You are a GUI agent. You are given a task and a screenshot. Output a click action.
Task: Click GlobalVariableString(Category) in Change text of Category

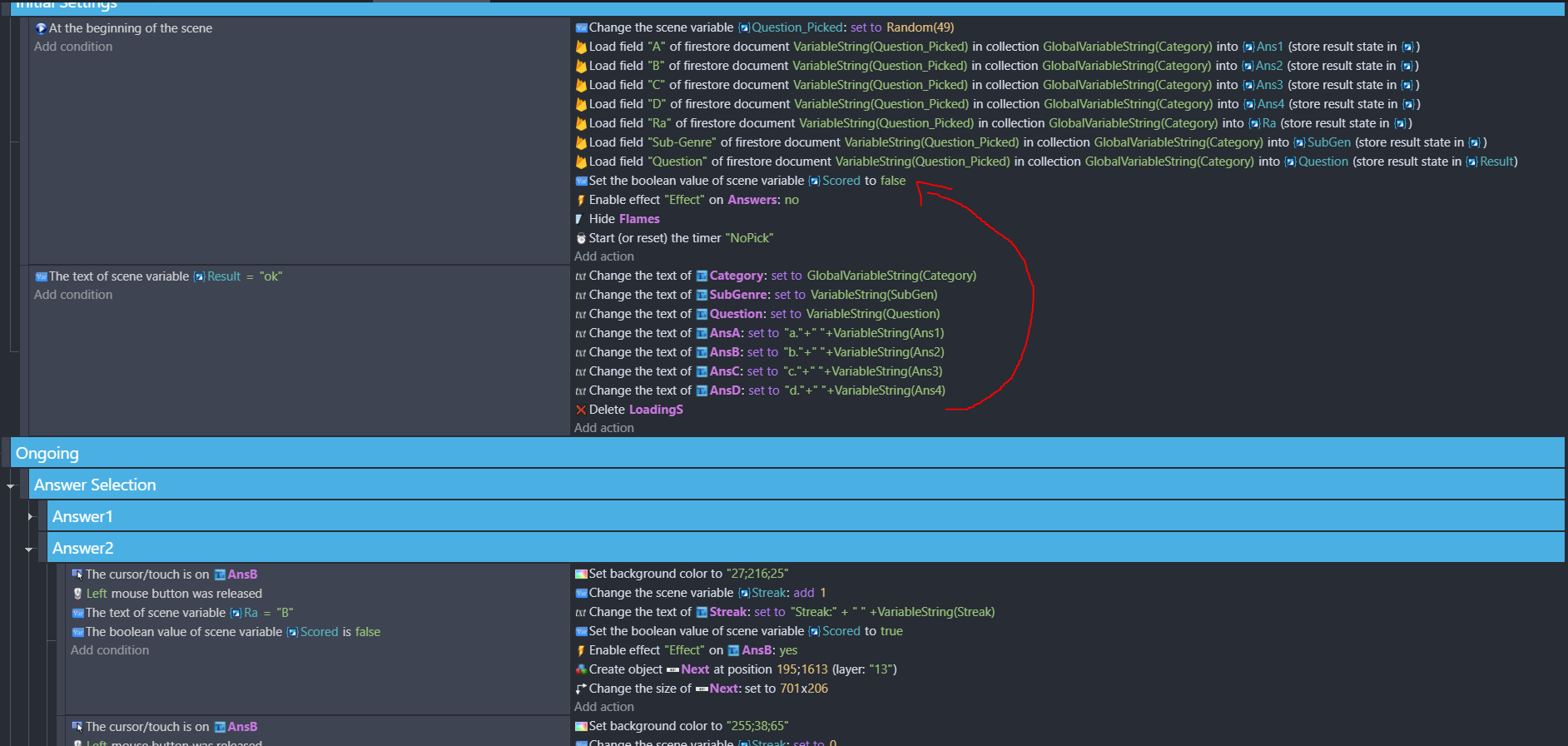(x=891, y=276)
